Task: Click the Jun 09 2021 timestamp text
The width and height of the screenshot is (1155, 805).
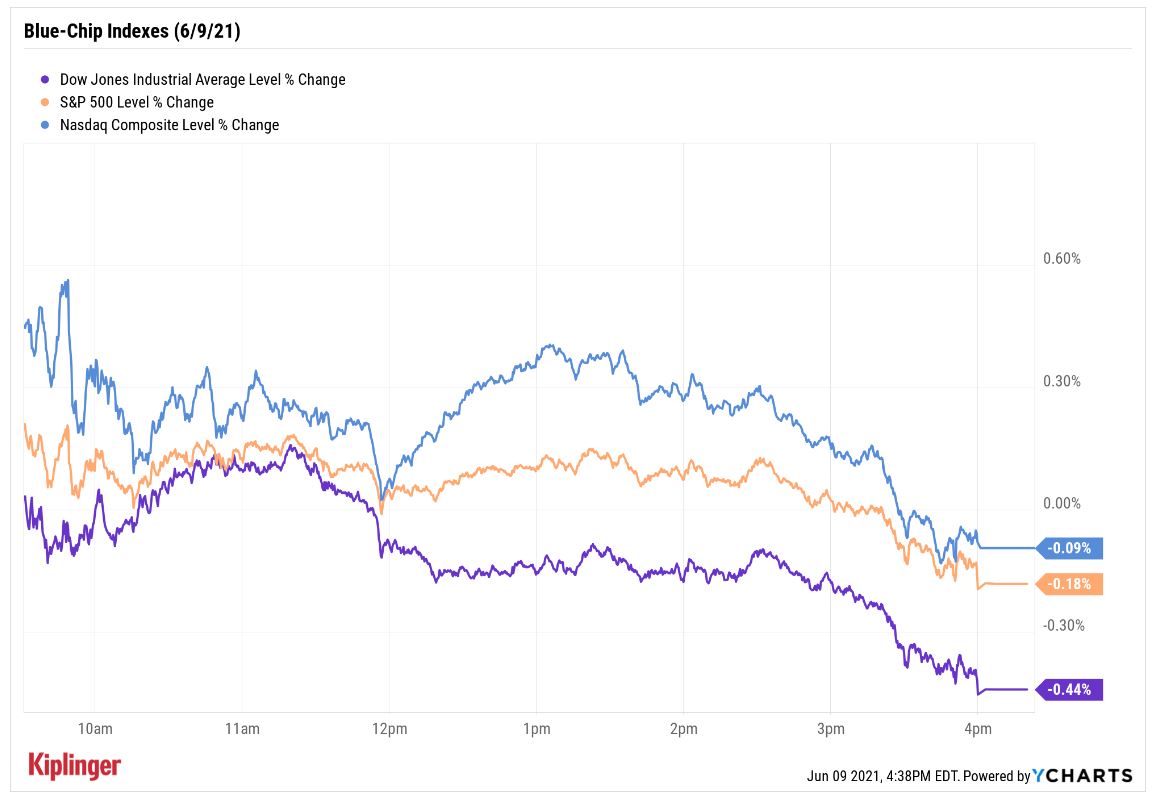Action: point(916,776)
